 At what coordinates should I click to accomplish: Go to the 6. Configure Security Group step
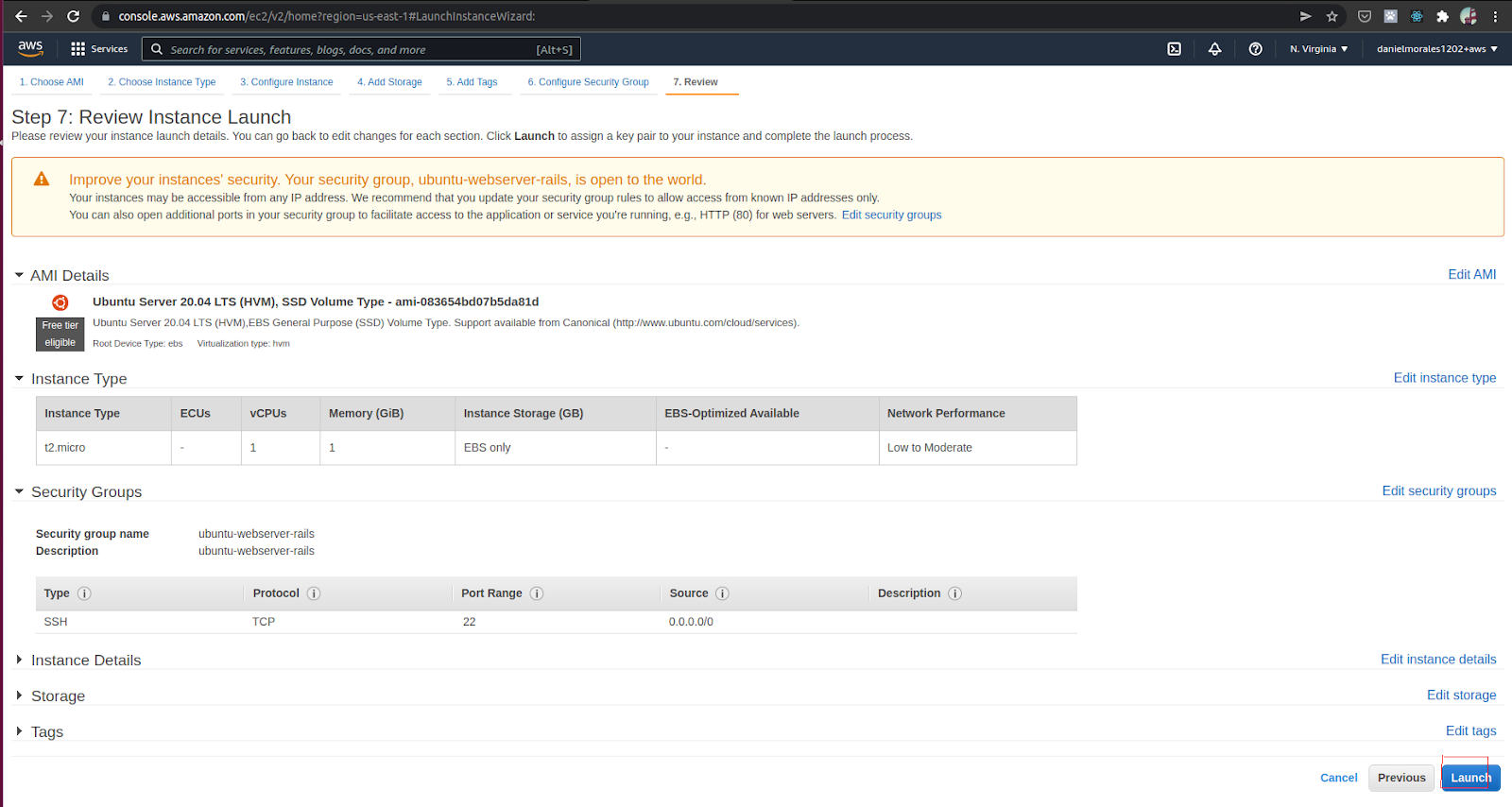click(588, 82)
